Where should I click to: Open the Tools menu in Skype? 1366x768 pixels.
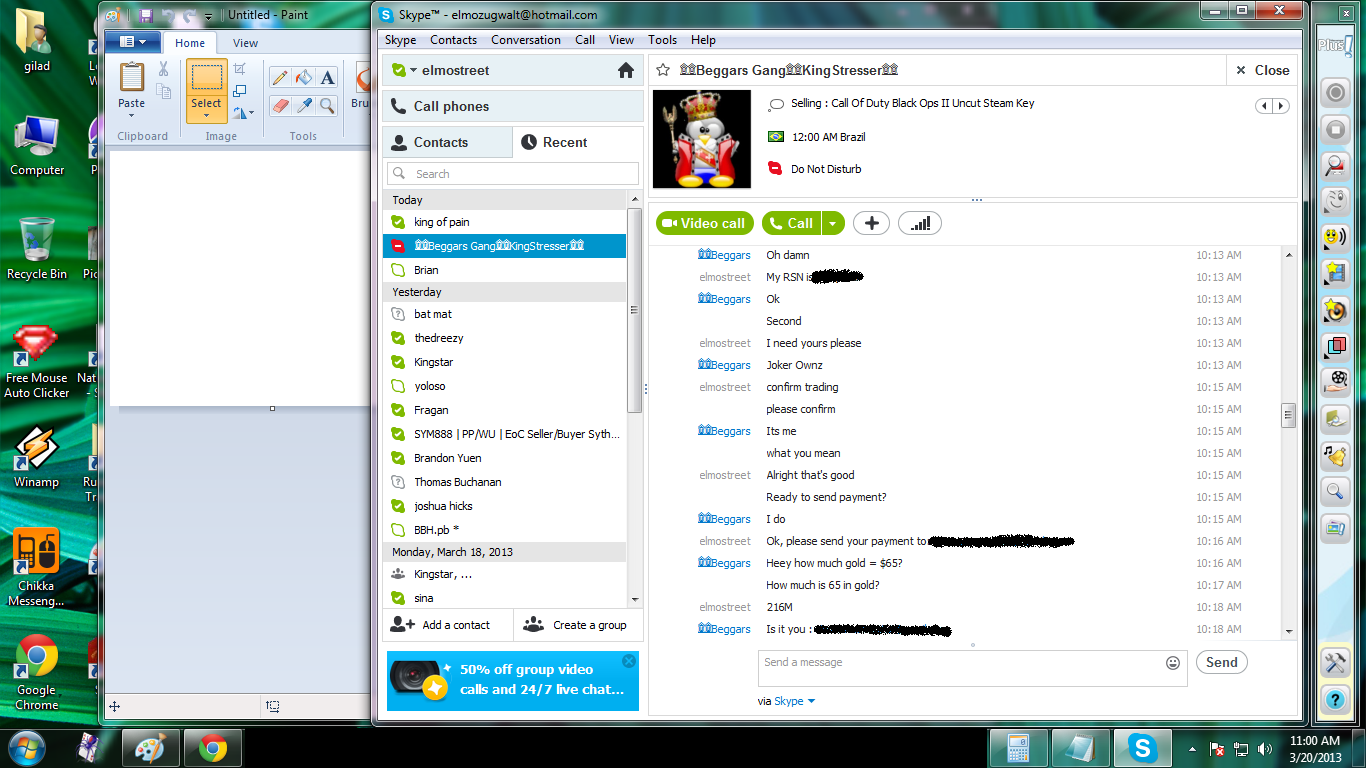(x=662, y=40)
